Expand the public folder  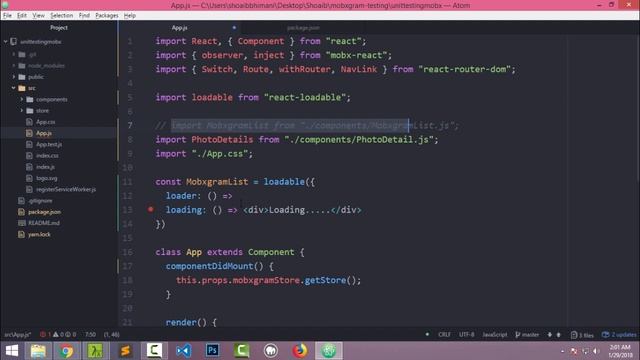pos(14,77)
